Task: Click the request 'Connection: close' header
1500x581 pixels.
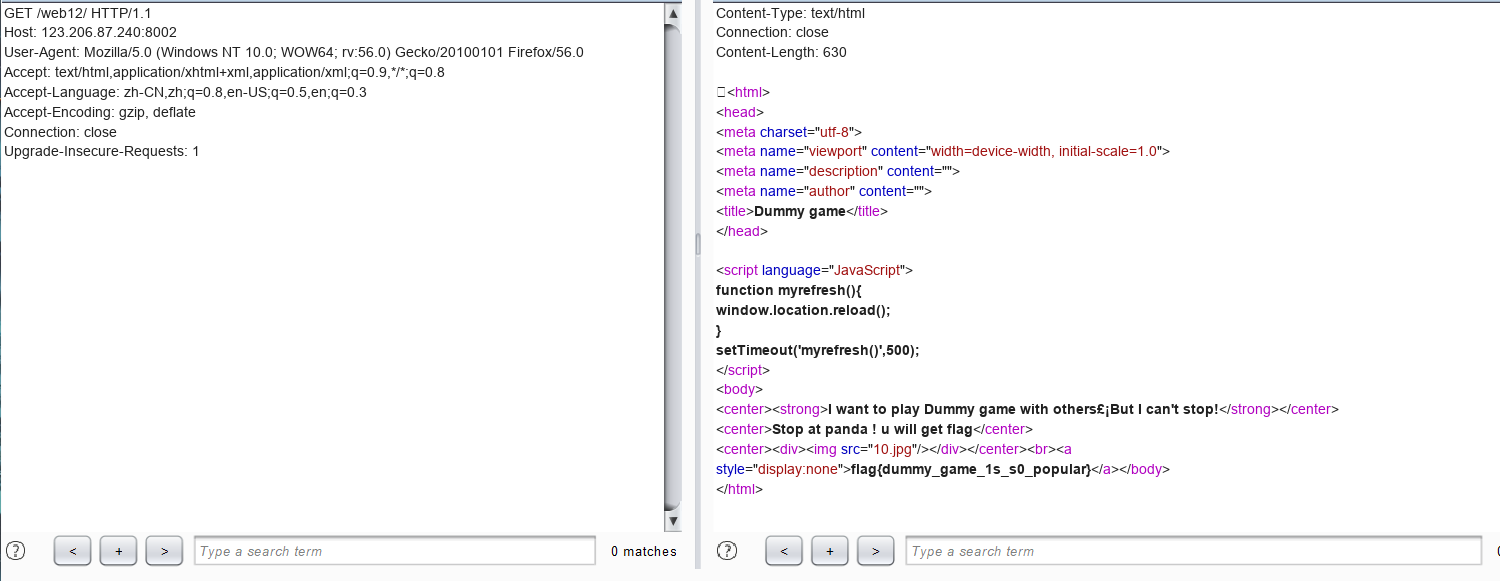Action: point(60,132)
